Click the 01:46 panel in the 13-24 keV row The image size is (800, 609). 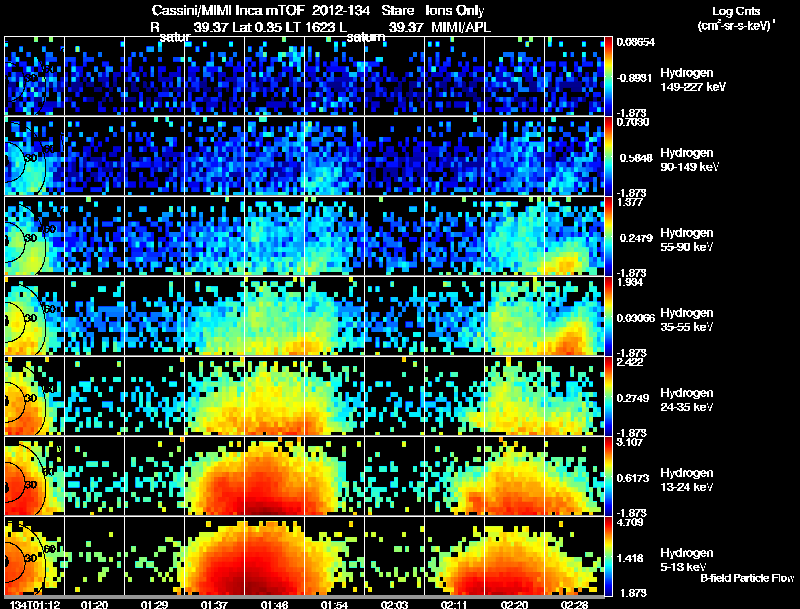coord(274,475)
